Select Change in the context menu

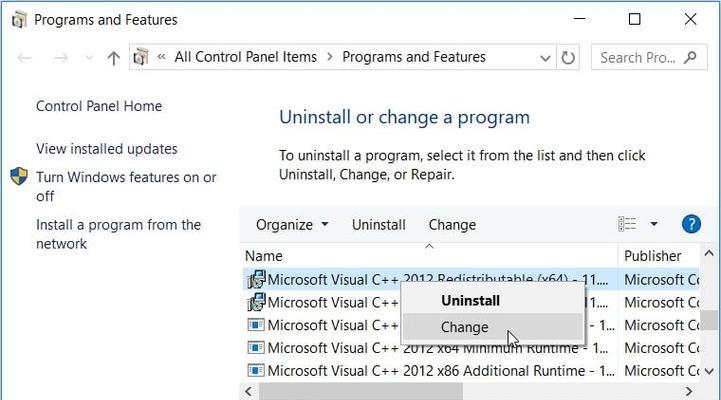click(x=493, y=327)
